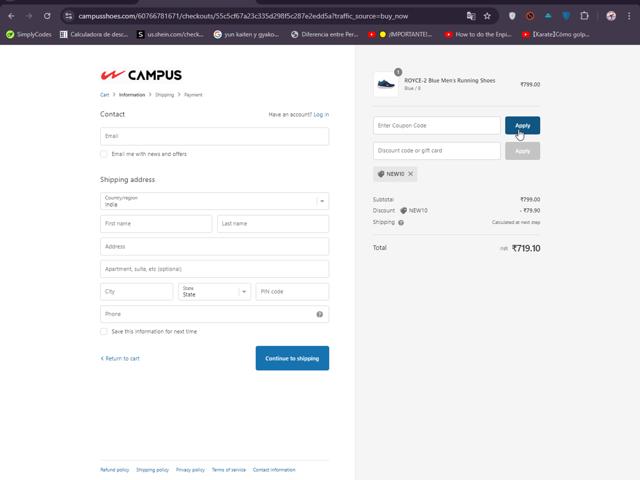
Task: Open the teal triangle extension icon
Action: click(548, 16)
